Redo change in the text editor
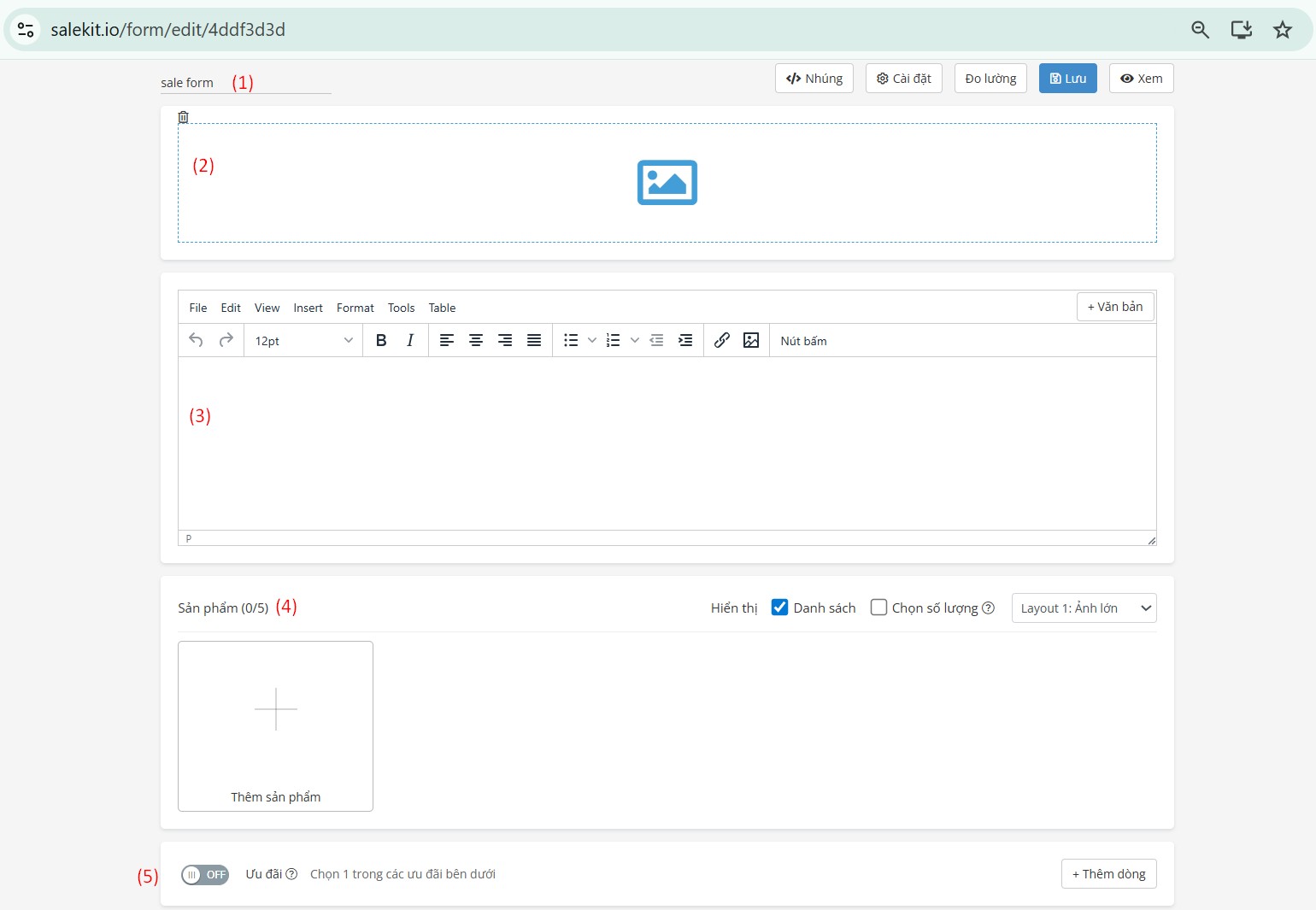The height and width of the screenshot is (910, 1316). (x=226, y=340)
